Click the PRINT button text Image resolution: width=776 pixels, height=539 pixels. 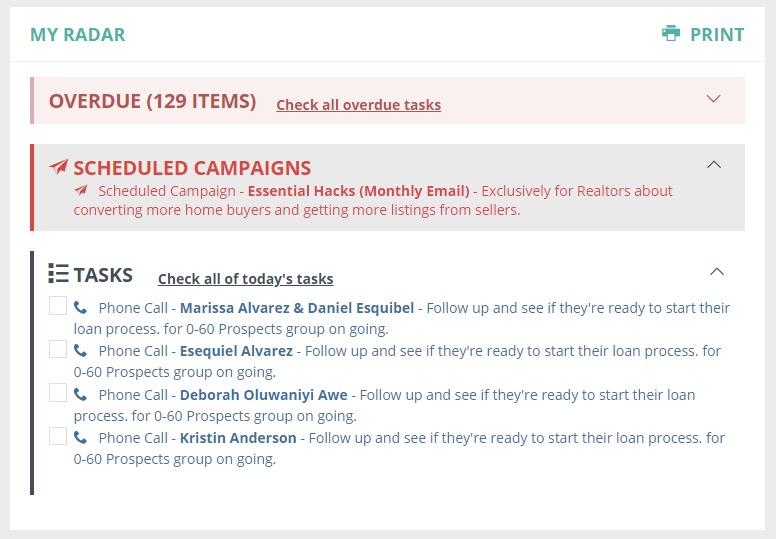click(717, 35)
